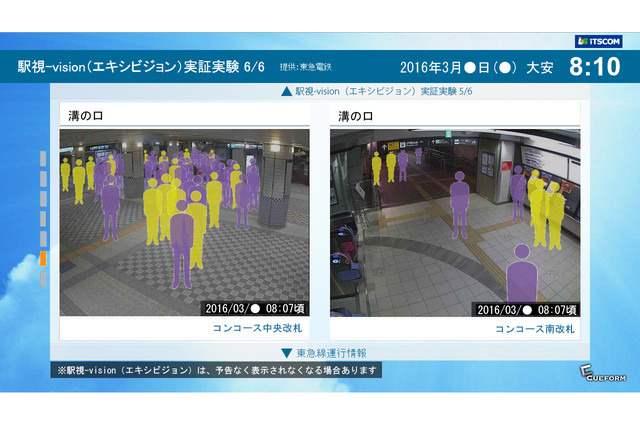Click the ITSCOM logo badge
The width and height of the screenshot is (640, 426).
[598, 41]
